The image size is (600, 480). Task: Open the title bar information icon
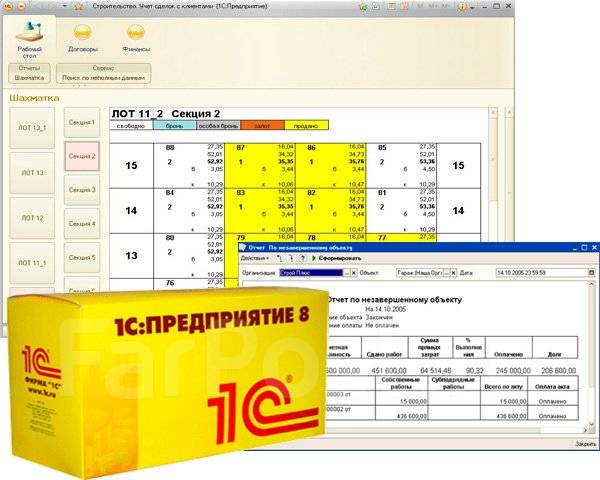click(463, 7)
